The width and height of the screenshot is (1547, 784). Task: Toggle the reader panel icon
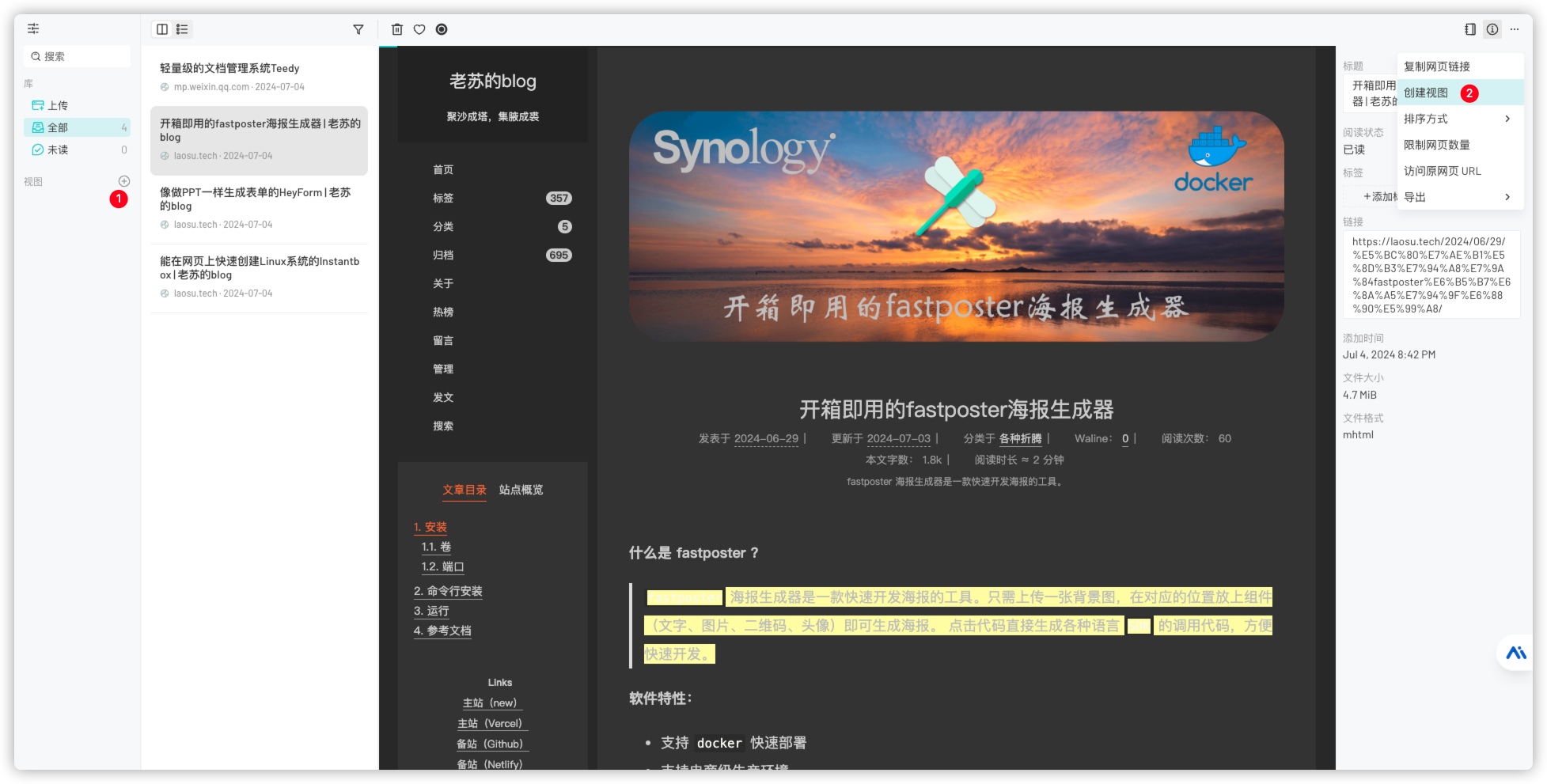[x=1470, y=29]
